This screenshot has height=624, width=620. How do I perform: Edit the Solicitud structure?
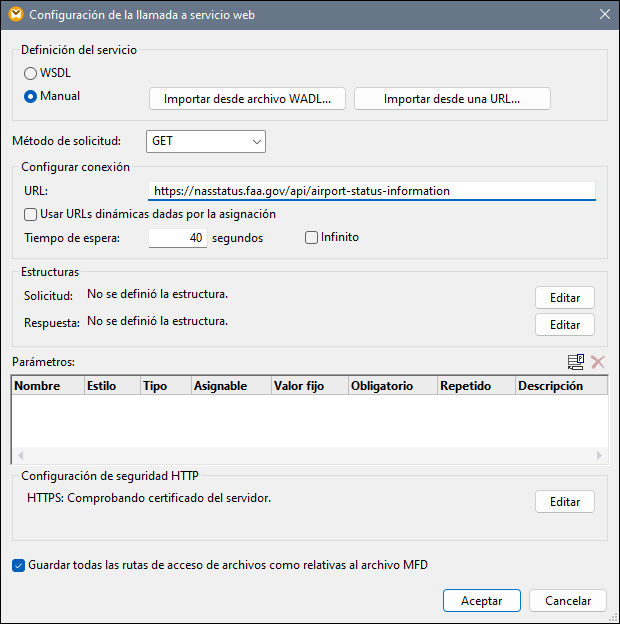pos(565,298)
